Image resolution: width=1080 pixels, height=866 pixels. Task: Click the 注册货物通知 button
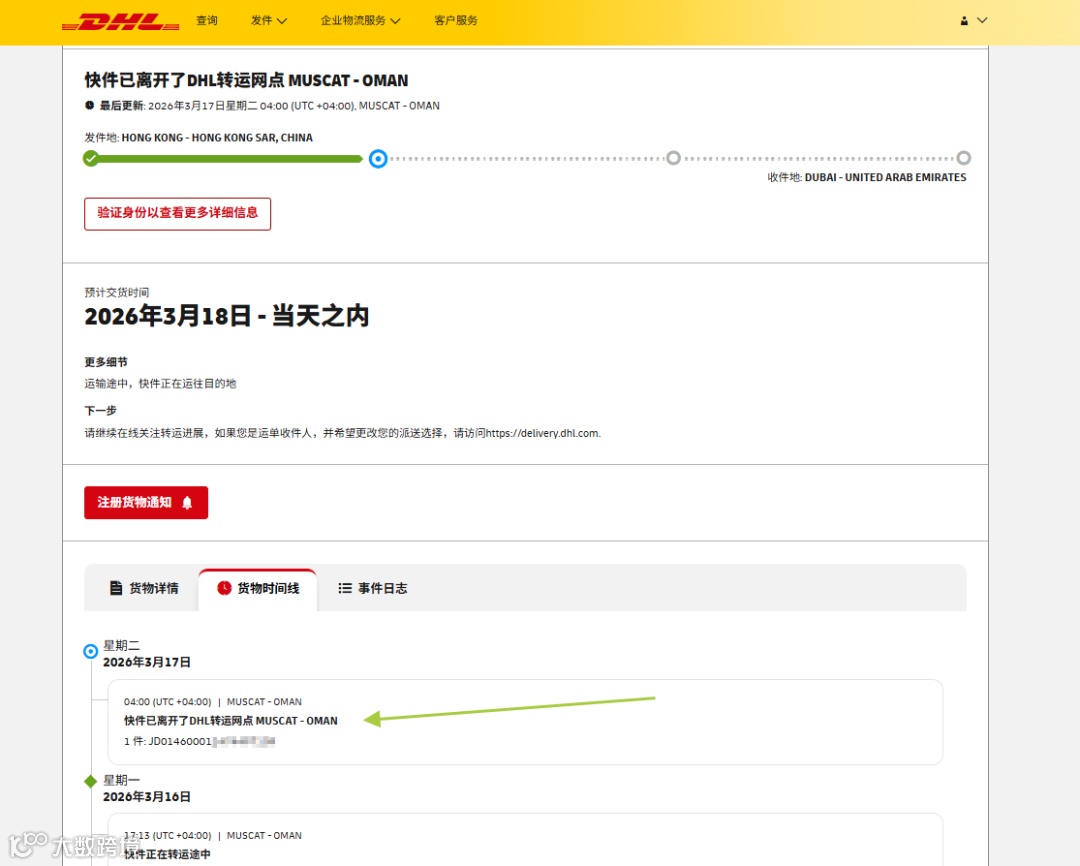click(146, 502)
